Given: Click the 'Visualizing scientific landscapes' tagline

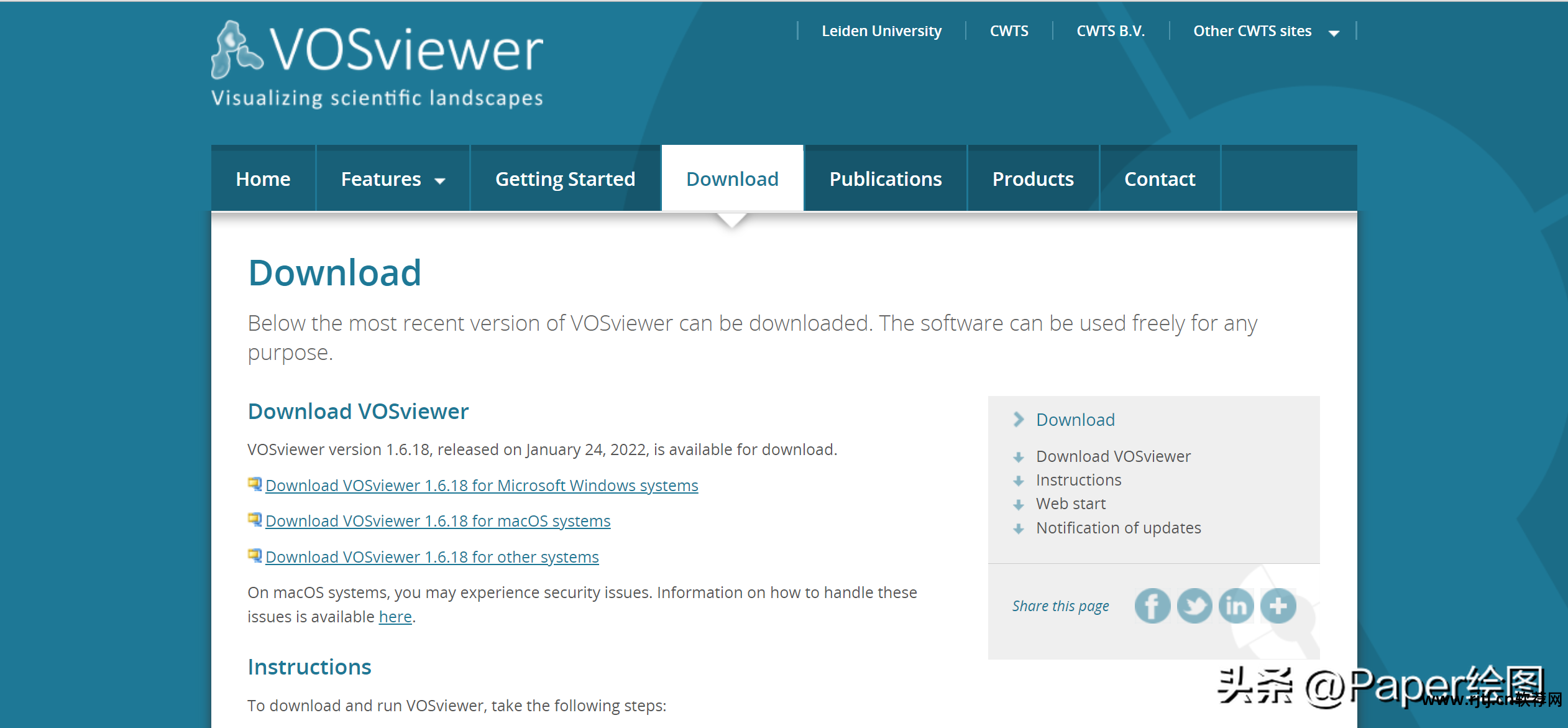Looking at the screenshot, I should click(x=377, y=98).
